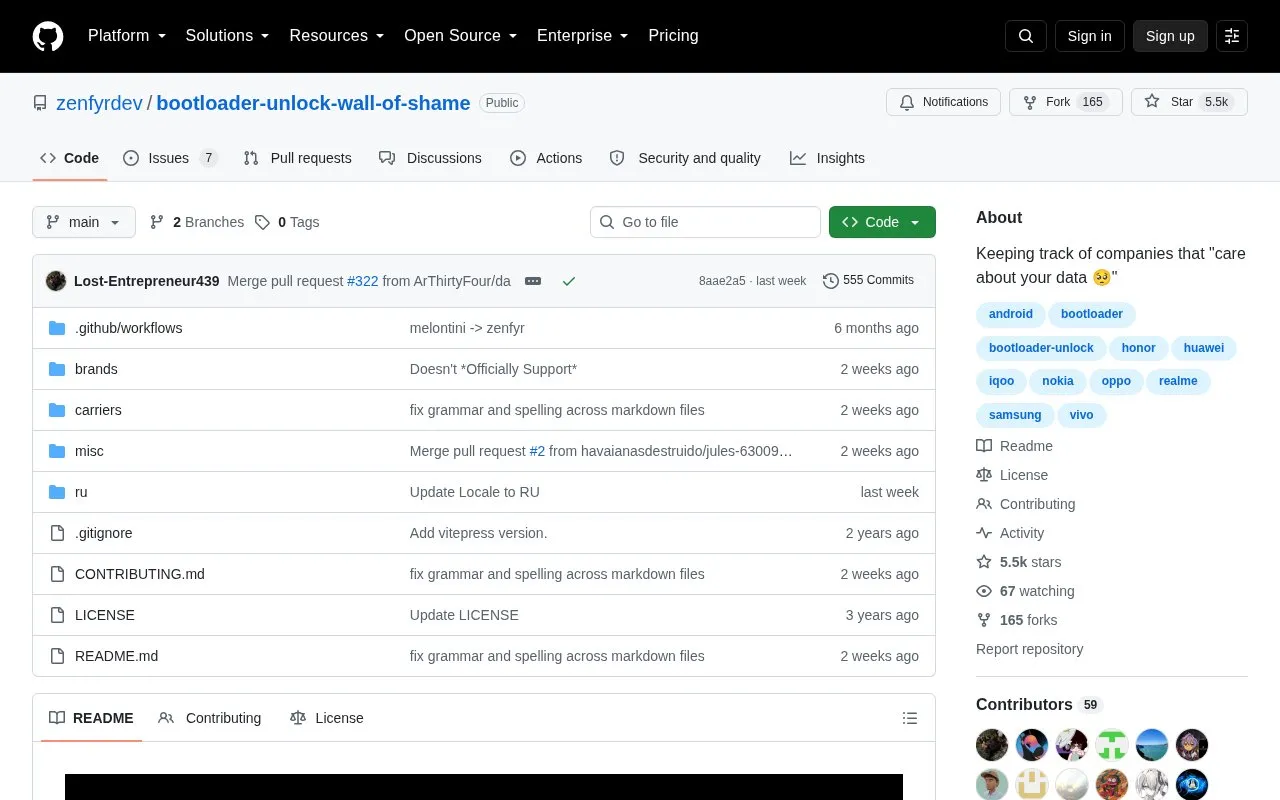Click the GitHub logo icon
The width and height of the screenshot is (1280, 800).
point(48,36)
